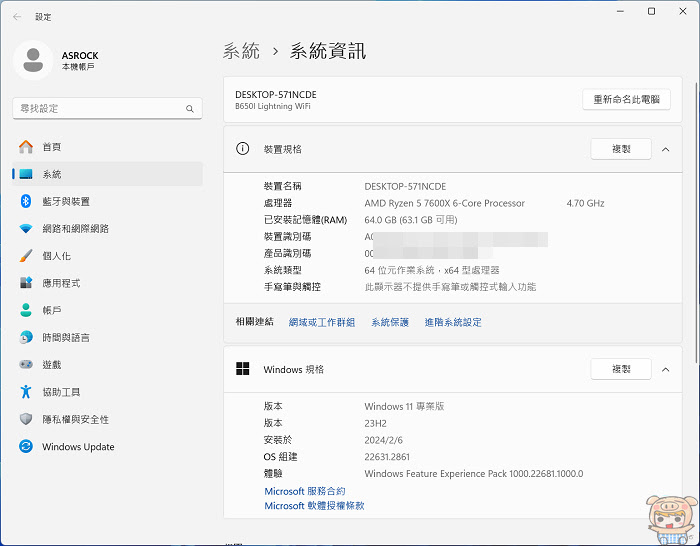Click the Privacy shield icon
This screenshot has width=700, height=546.
pos(26,419)
